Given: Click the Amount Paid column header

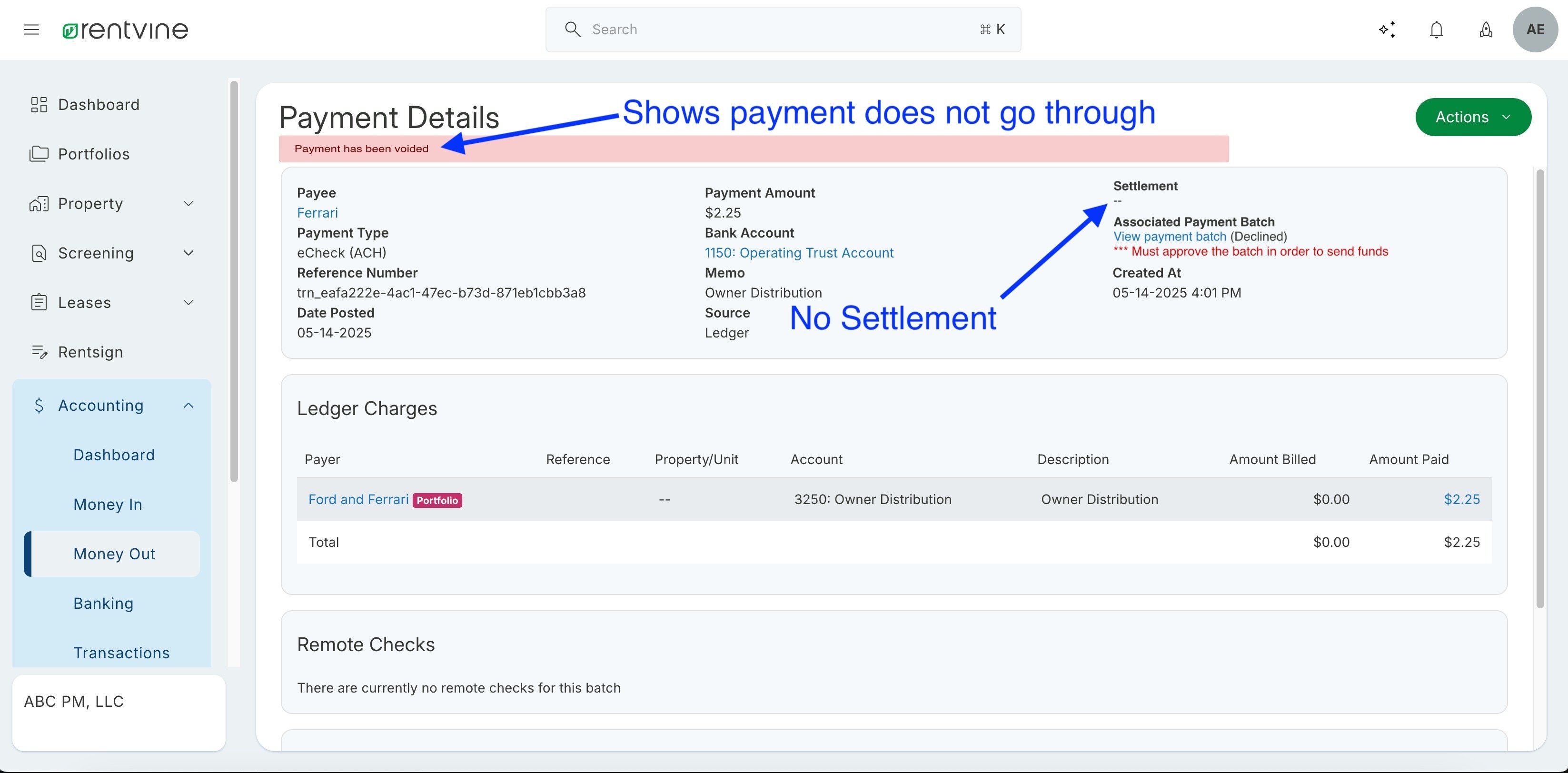Looking at the screenshot, I should 1409,459.
